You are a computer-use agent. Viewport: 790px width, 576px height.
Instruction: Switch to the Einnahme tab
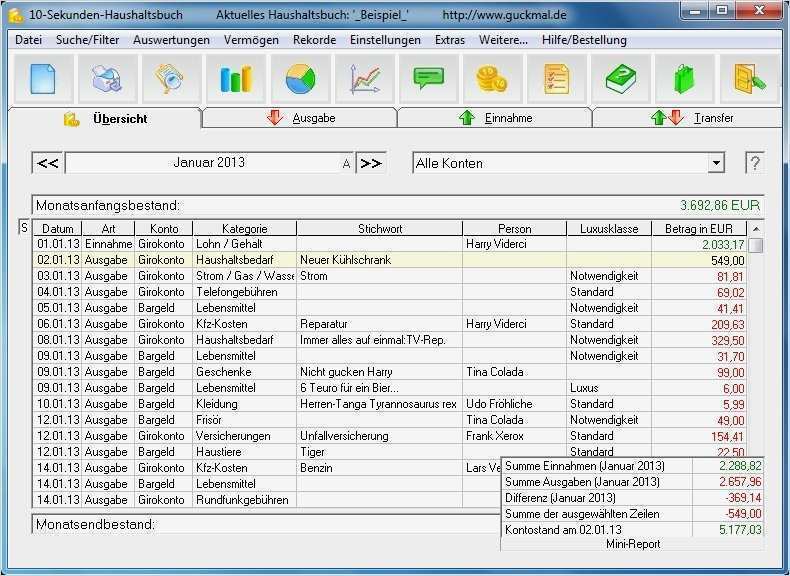[495, 118]
